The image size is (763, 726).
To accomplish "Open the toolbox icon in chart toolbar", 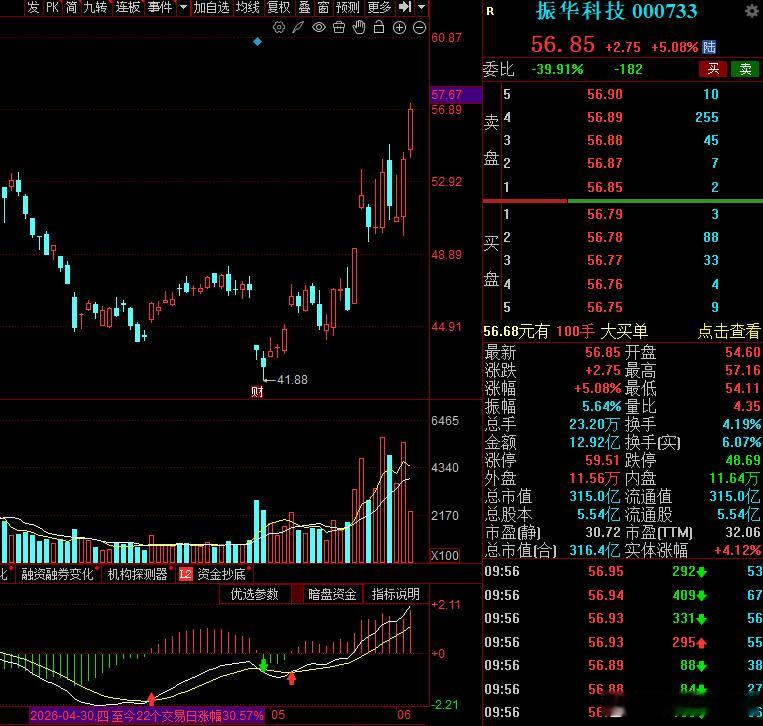I will [x=339, y=27].
